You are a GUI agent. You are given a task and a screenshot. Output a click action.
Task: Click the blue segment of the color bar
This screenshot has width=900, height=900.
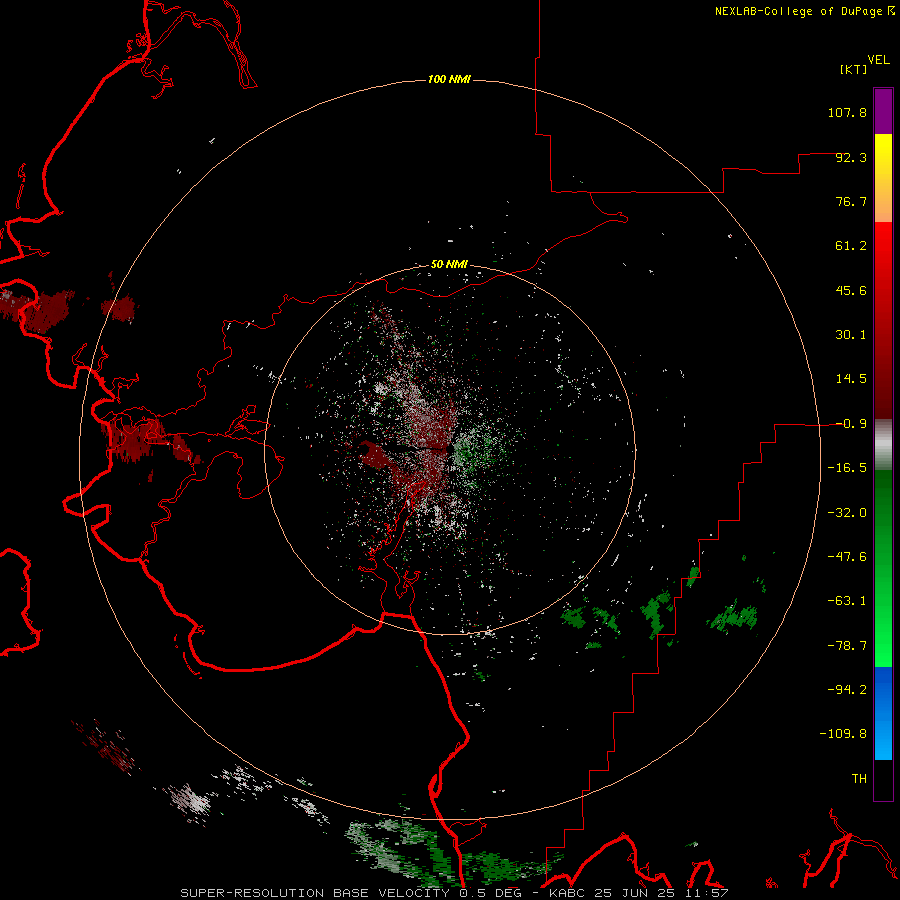(x=883, y=713)
